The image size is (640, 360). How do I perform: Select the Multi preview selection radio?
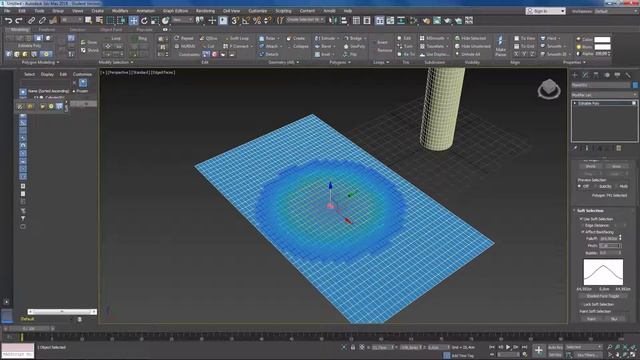point(617,186)
